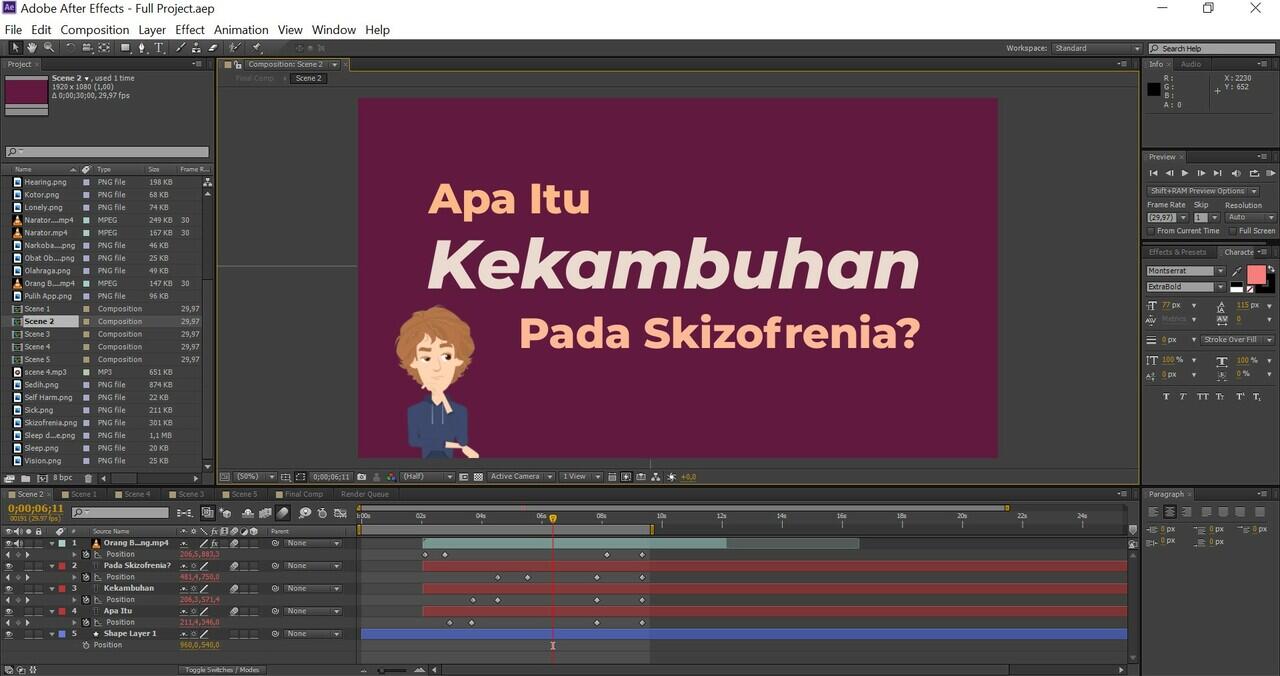Select the Hand tool
The width and height of the screenshot is (1280, 676).
[x=32, y=47]
